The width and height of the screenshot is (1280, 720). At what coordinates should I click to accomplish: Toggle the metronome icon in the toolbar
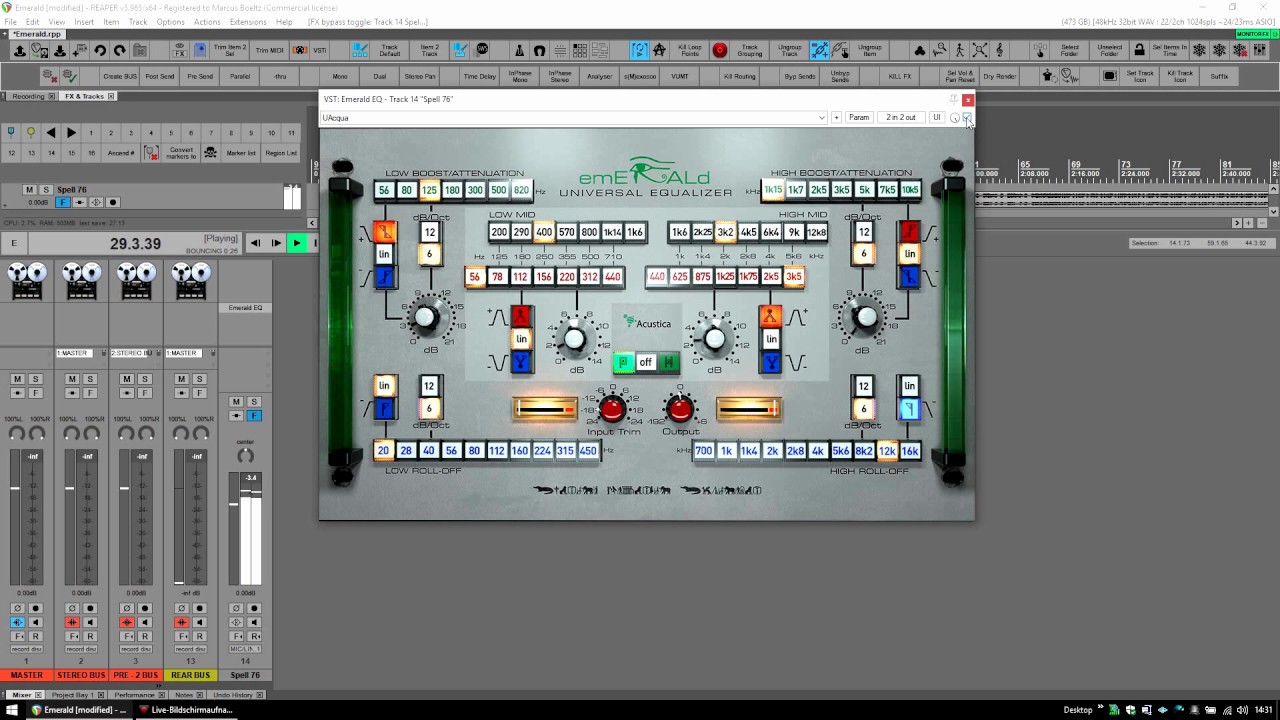(x=519, y=50)
